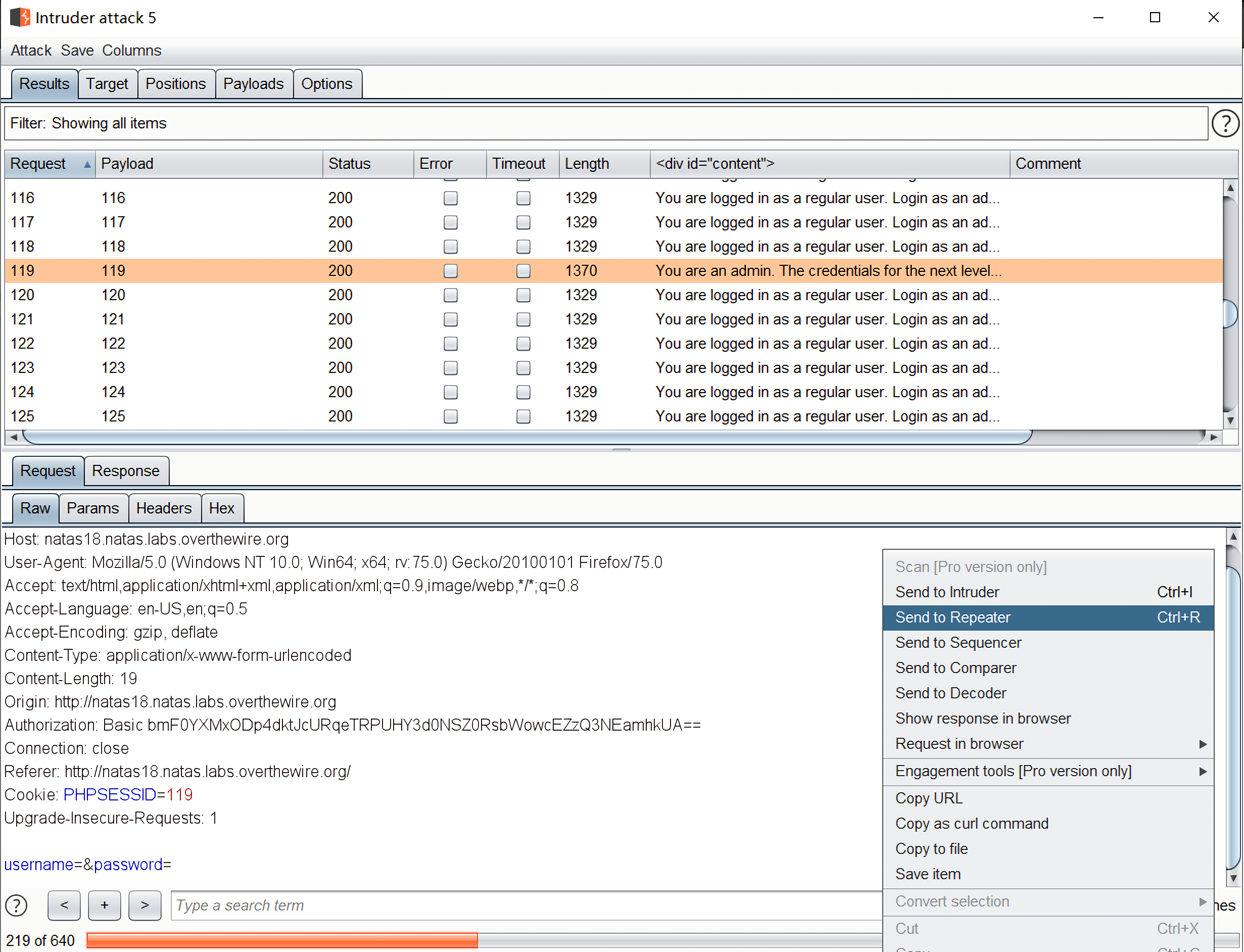Click request pane scroll down arrow
1244x952 pixels.
pyautogui.click(x=1233, y=878)
